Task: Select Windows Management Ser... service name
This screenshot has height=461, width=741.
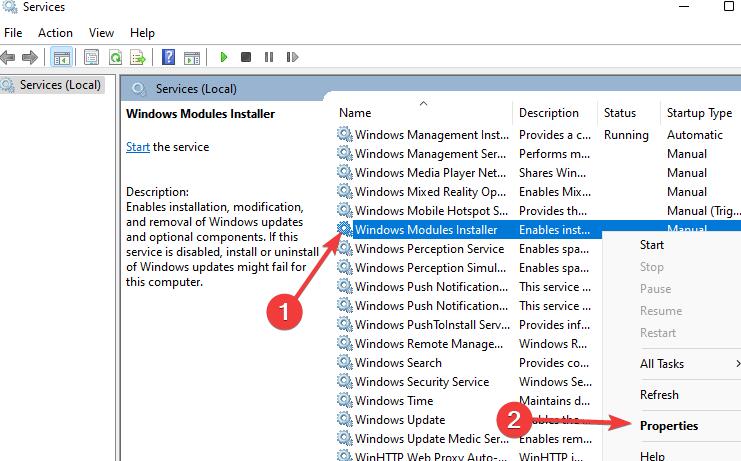Action: [430, 154]
